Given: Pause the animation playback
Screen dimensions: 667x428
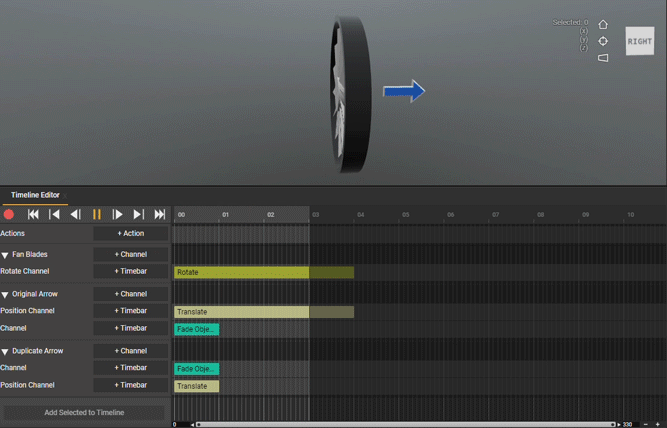Looking at the screenshot, I should (x=96, y=214).
